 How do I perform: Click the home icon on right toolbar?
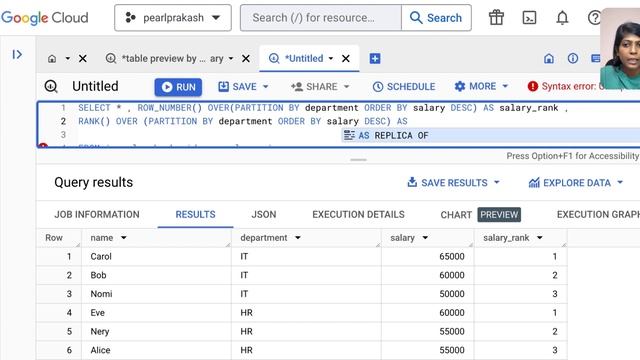point(549,58)
